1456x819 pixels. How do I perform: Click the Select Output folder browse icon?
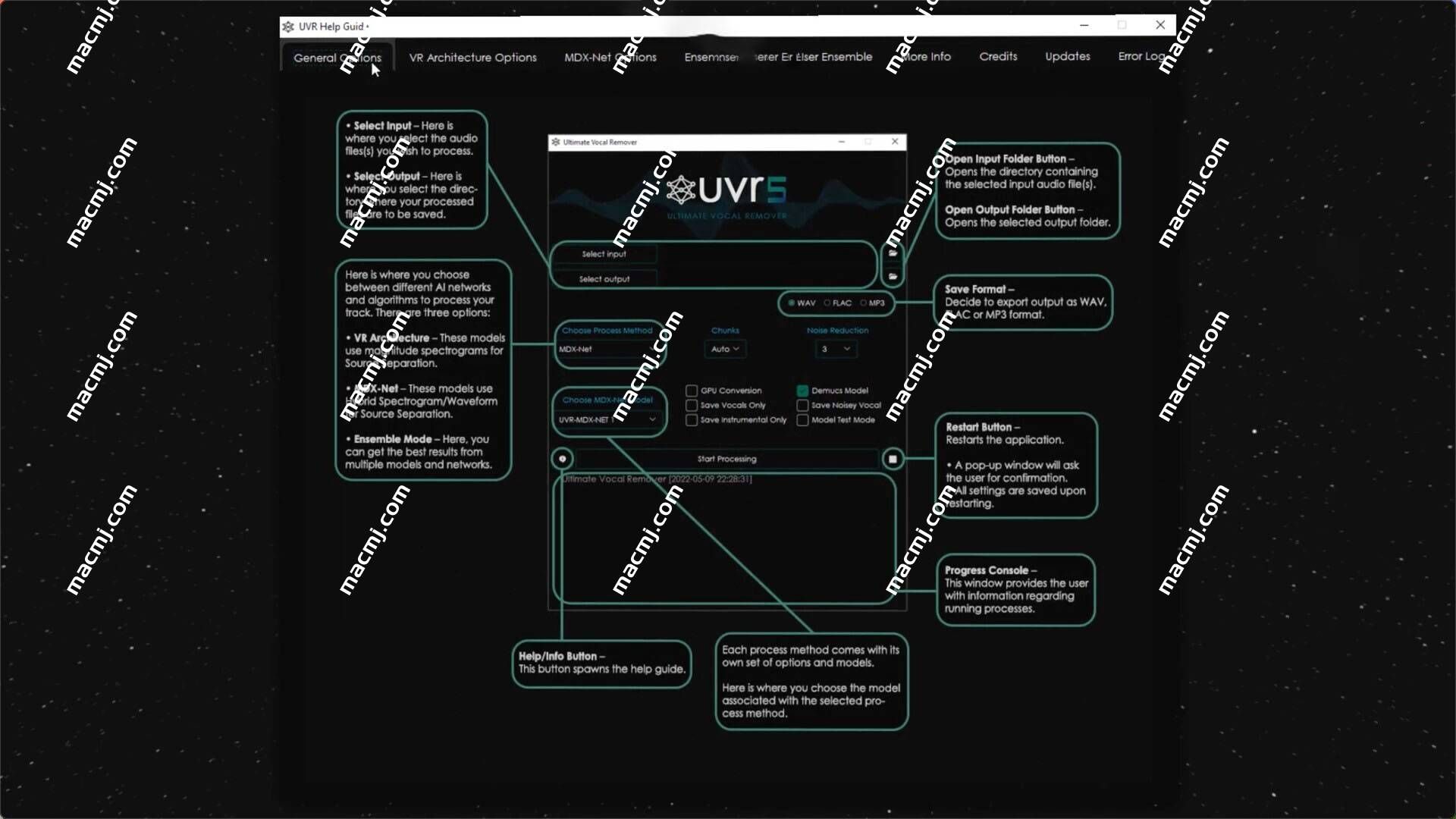tap(893, 278)
